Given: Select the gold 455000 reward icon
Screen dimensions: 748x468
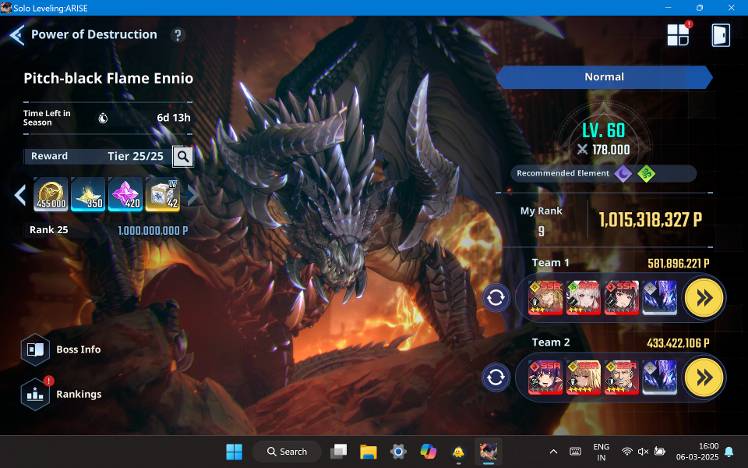Looking at the screenshot, I should [51, 195].
